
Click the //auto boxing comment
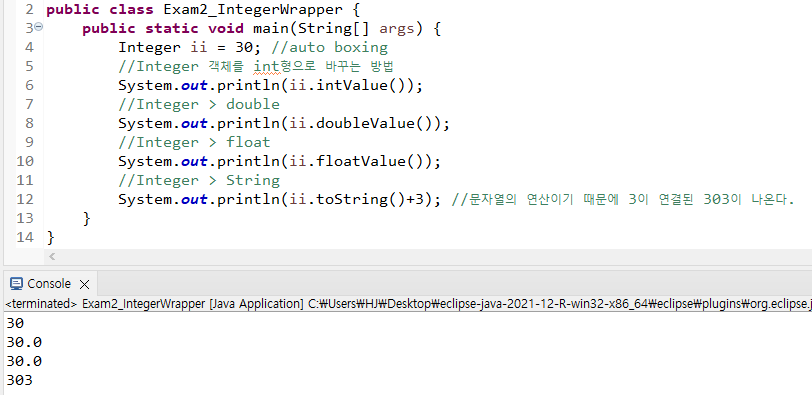[329, 47]
